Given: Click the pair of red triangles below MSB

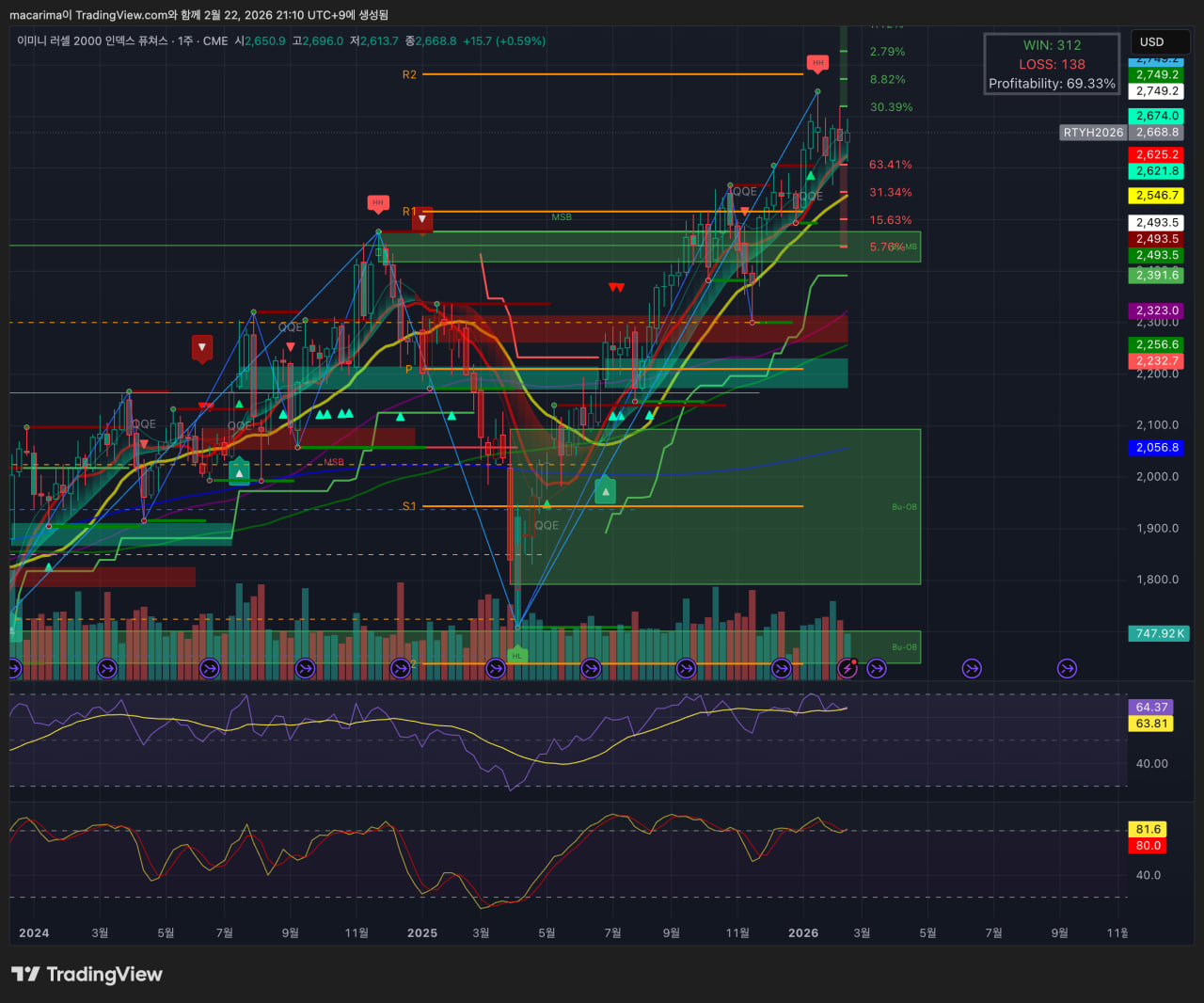Looking at the screenshot, I should pos(616,287).
